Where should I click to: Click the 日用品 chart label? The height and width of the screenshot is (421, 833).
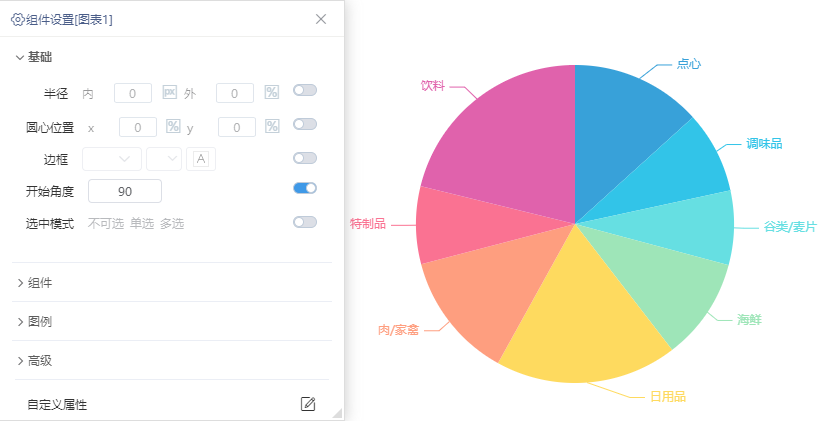(668, 397)
